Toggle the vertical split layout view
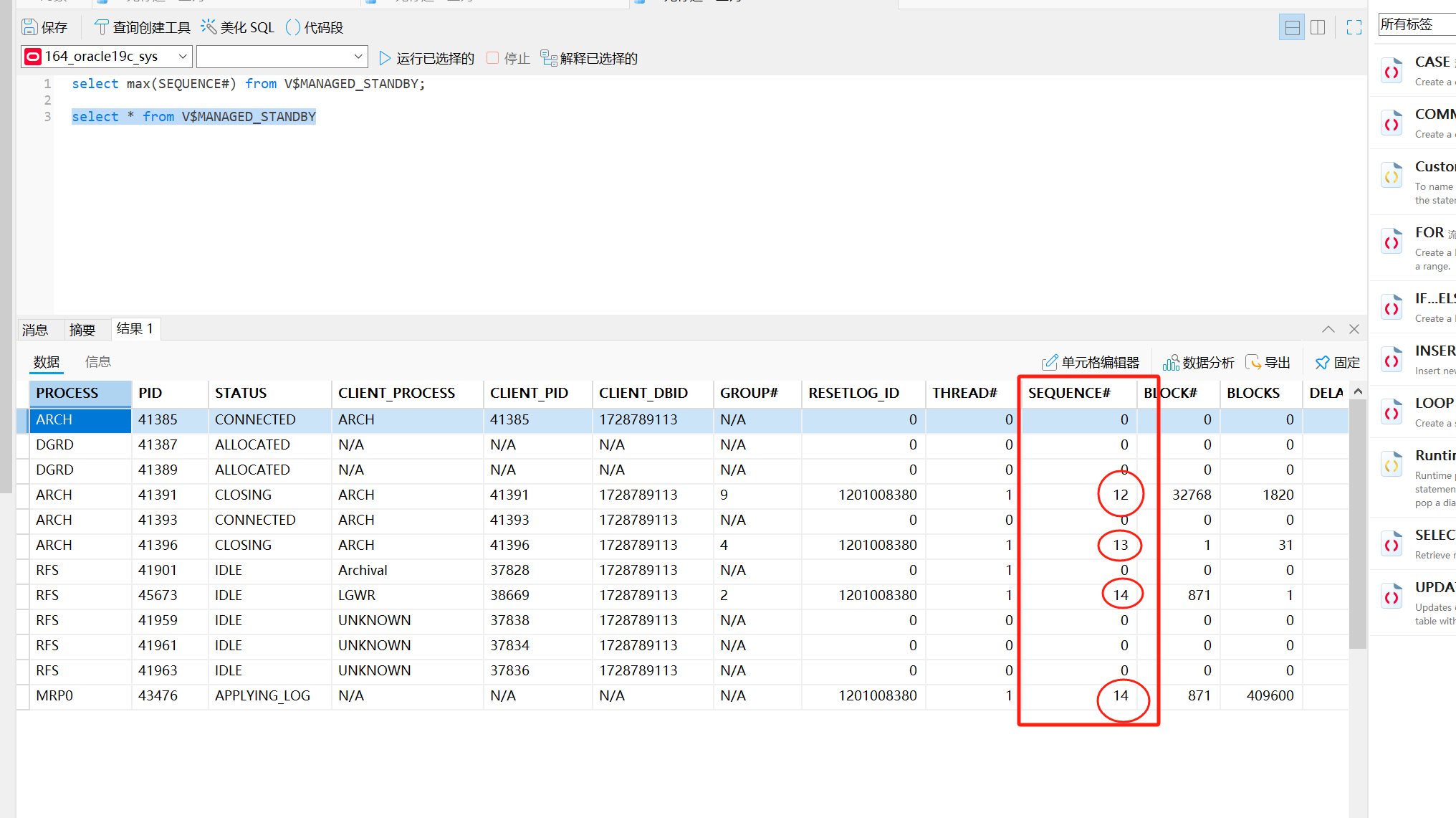Image resolution: width=1456 pixels, height=818 pixels. point(1318,27)
